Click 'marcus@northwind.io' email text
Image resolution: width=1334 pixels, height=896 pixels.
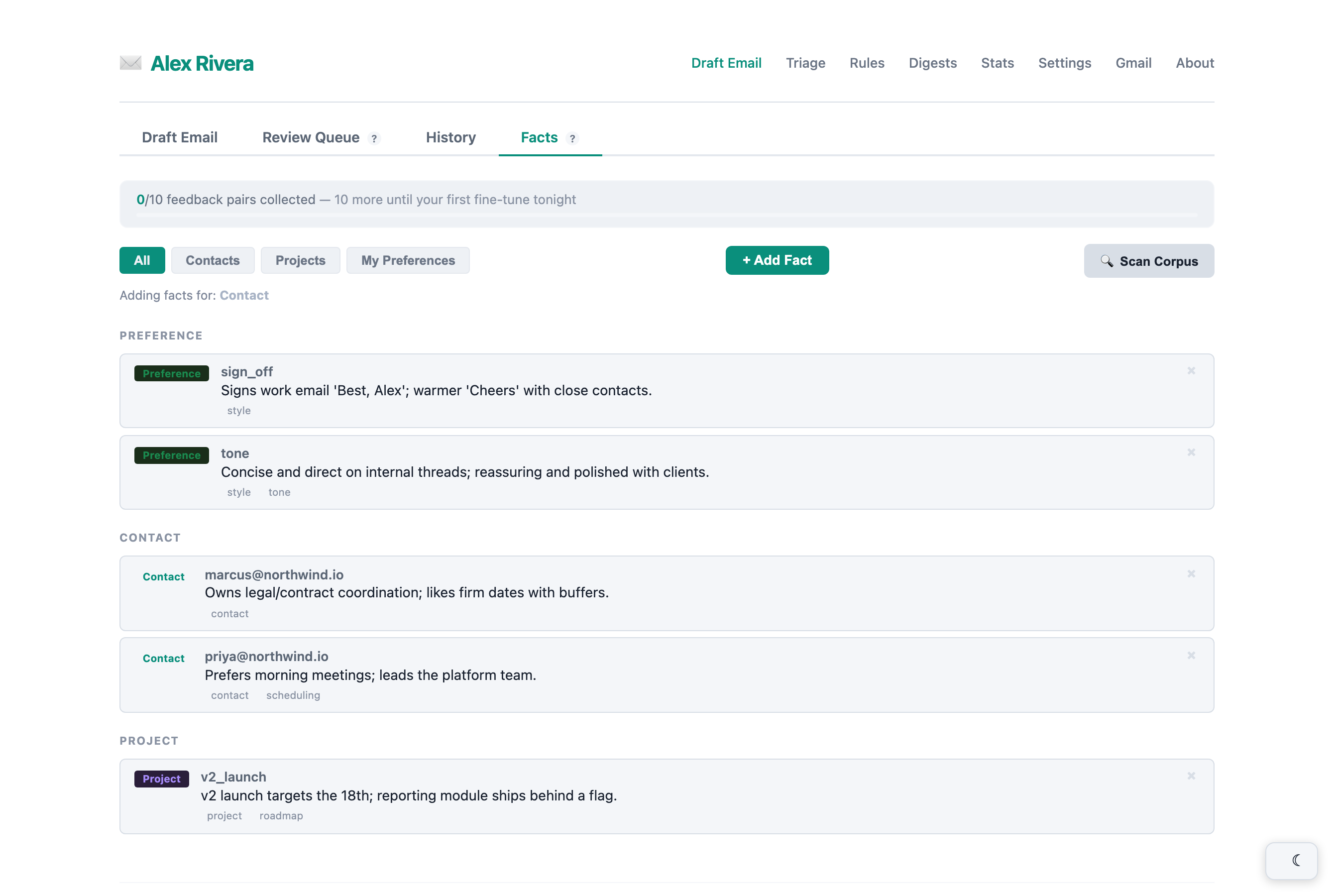click(x=274, y=575)
